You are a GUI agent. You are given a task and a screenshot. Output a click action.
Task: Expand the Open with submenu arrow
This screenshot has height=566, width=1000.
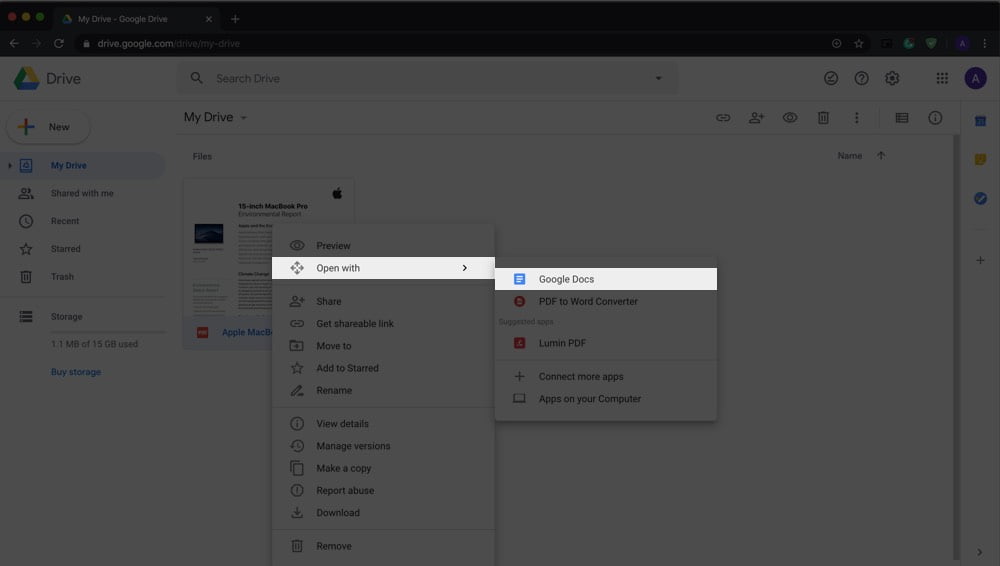[x=464, y=268]
